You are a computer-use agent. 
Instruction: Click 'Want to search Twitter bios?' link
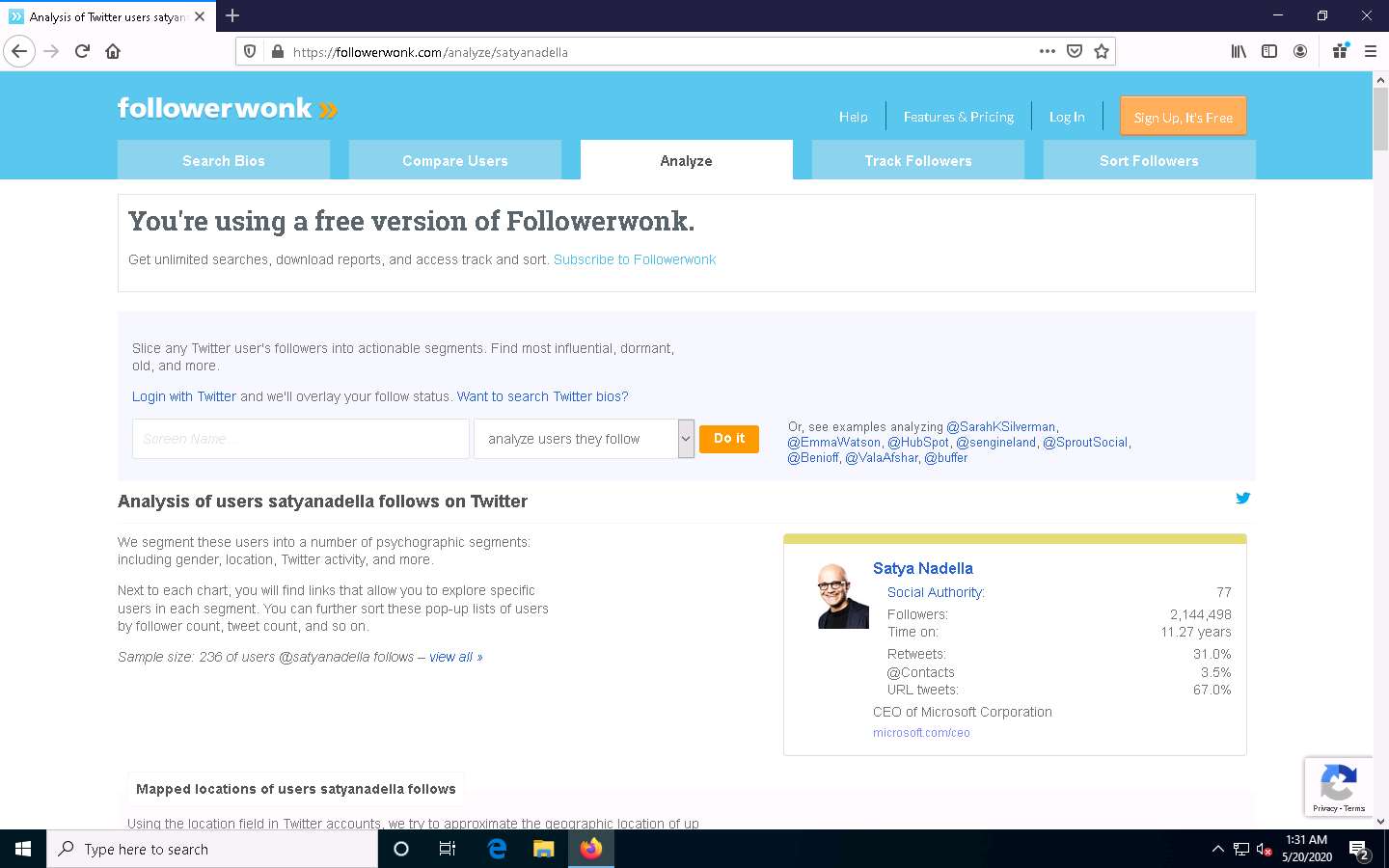coord(542,396)
